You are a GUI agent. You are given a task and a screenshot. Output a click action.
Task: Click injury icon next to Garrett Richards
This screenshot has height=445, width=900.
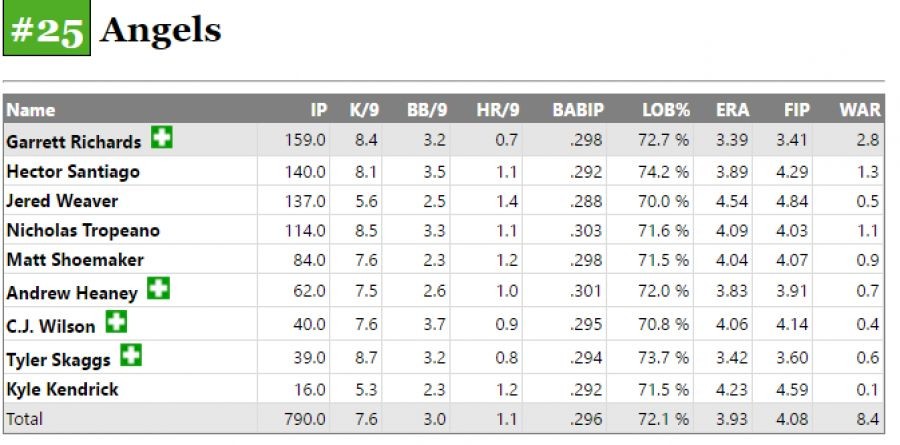pos(161,139)
